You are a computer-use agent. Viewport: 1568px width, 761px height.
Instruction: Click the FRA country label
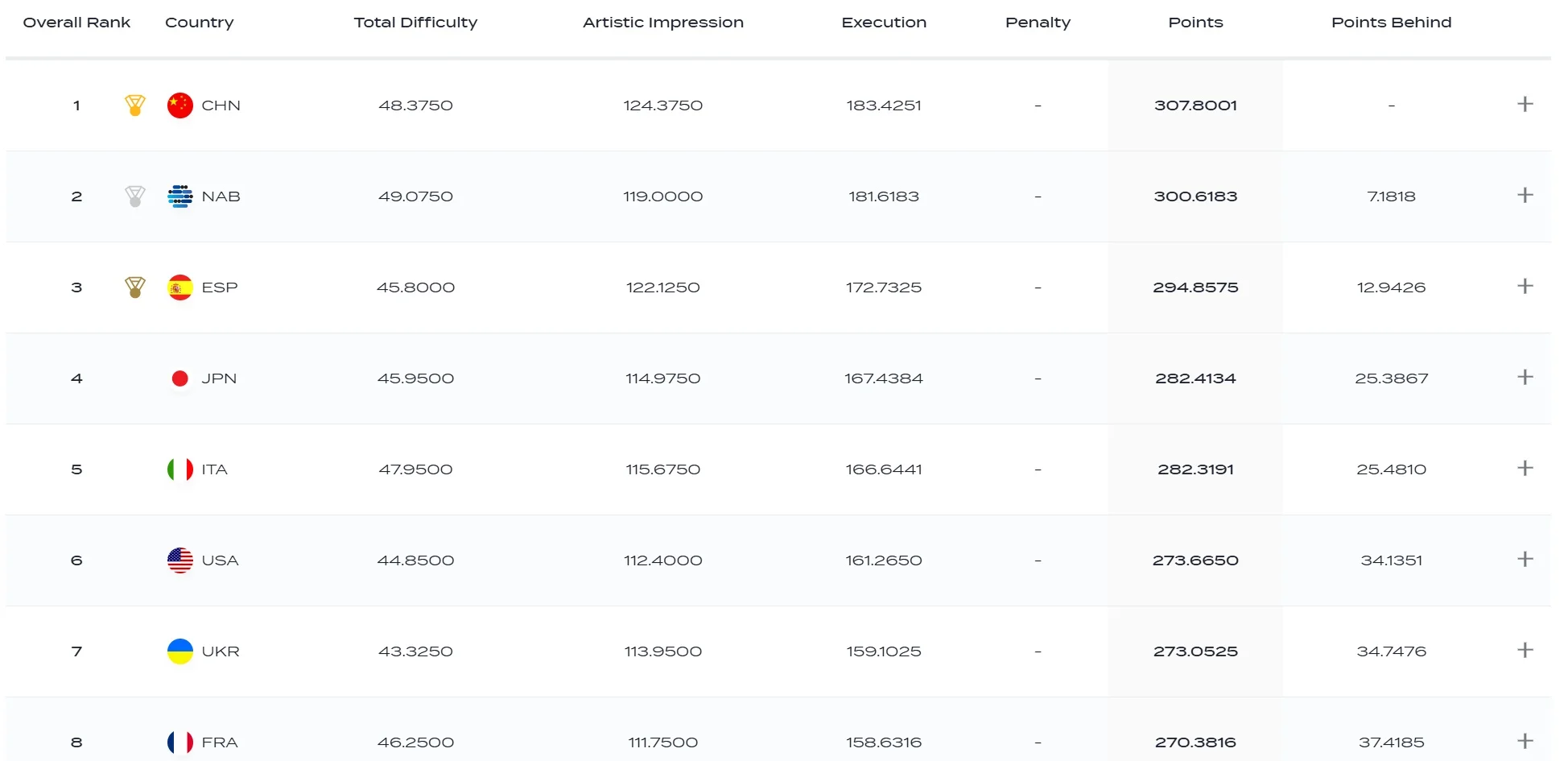click(x=219, y=742)
